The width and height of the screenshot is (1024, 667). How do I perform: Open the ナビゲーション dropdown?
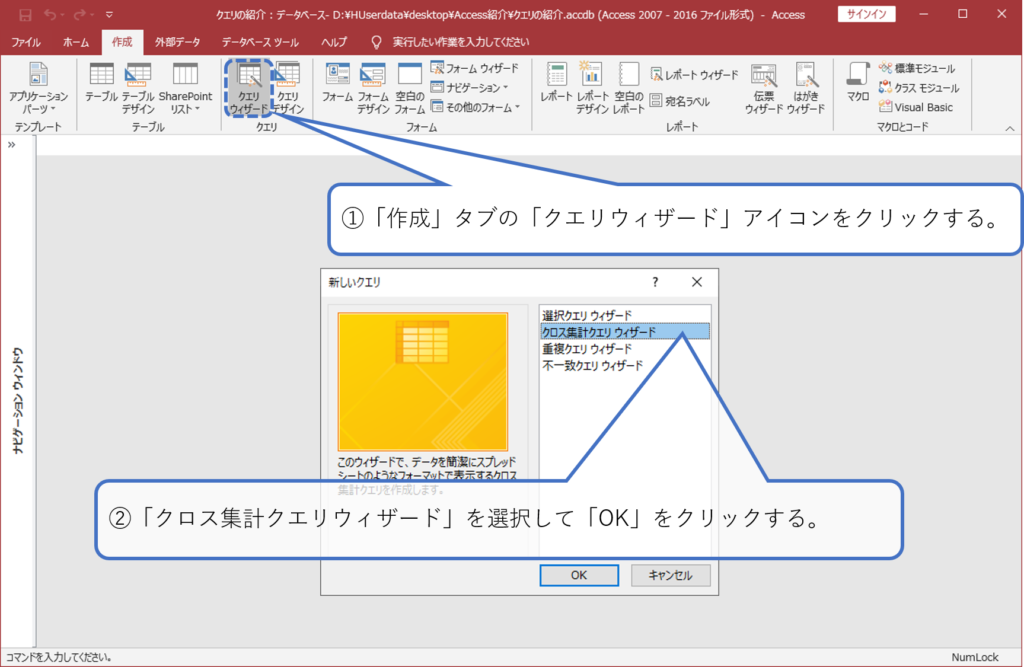click(x=470, y=88)
